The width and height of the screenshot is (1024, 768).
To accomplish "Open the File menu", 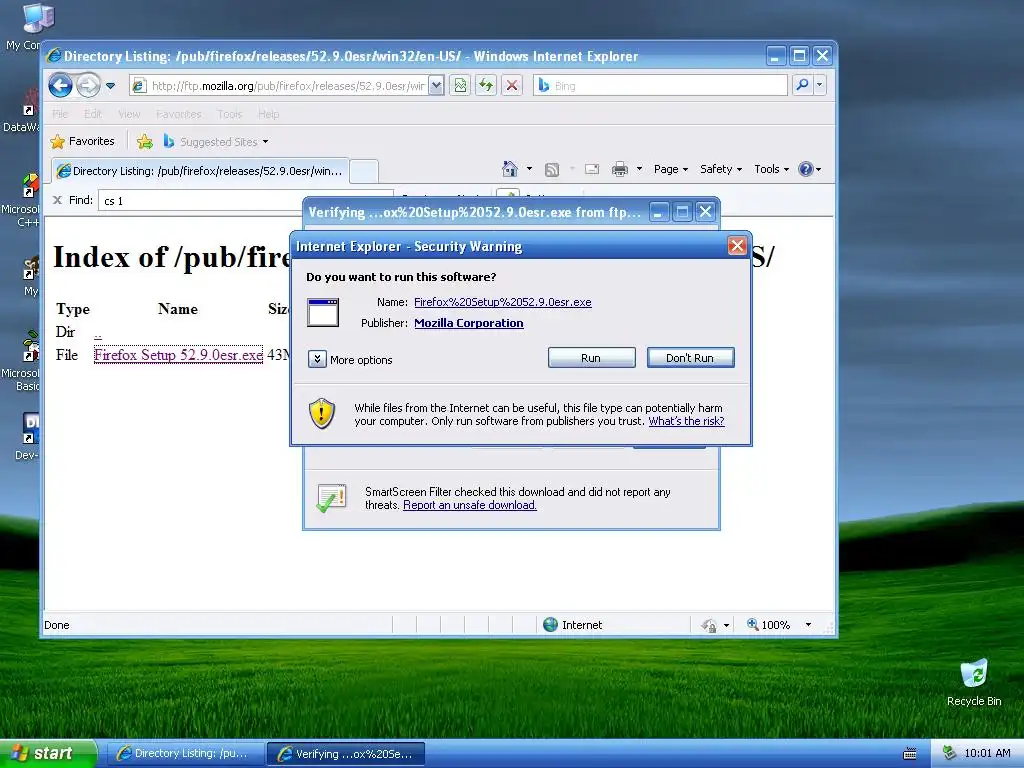I will coord(60,114).
